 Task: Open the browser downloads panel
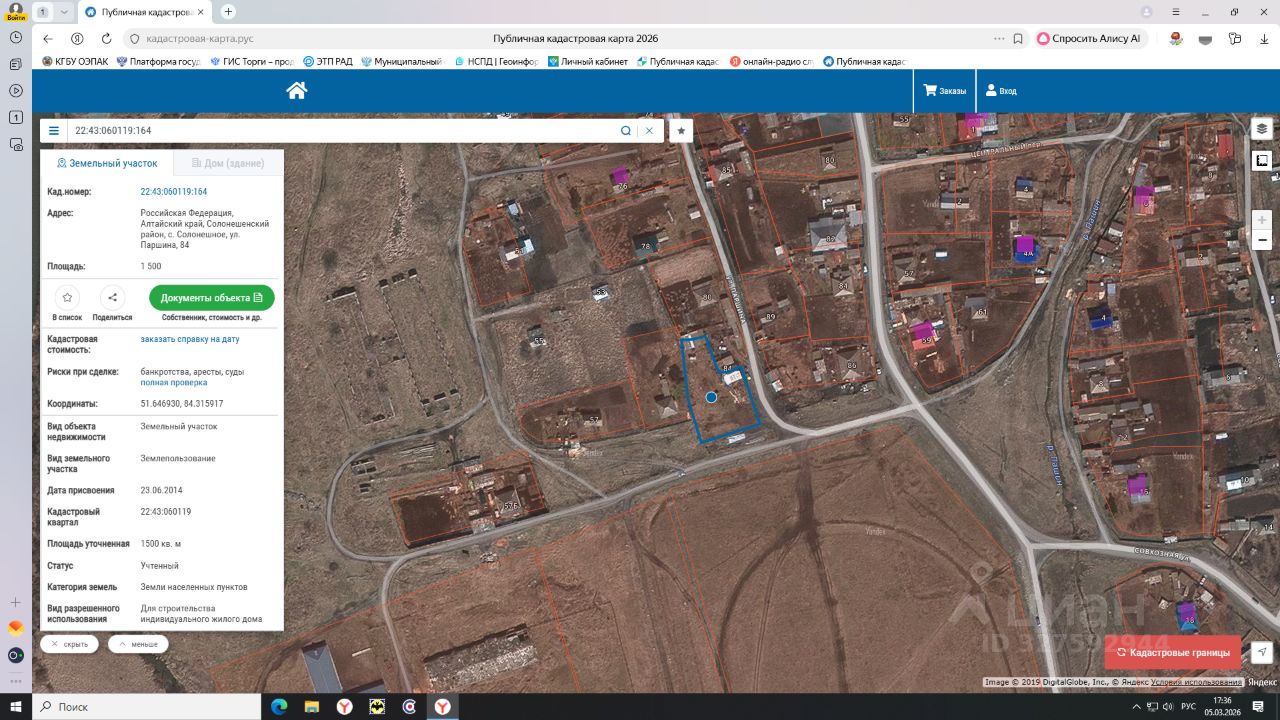point(1264,39)
